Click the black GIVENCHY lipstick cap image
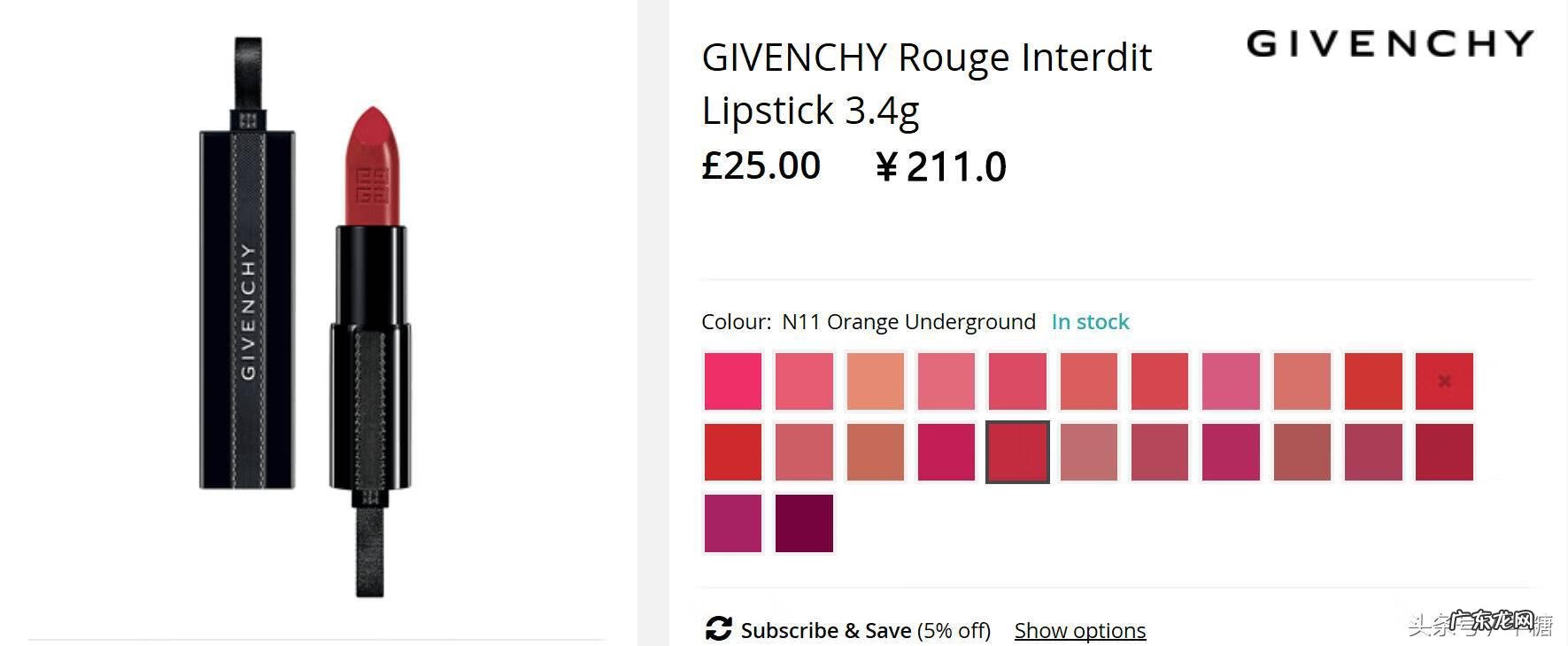The image size is (1568, 646). [247, 310]
